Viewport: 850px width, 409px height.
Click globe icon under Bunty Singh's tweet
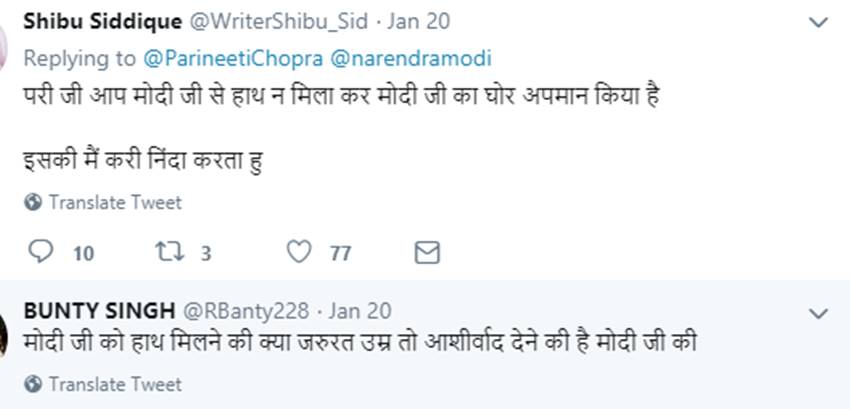33,384
